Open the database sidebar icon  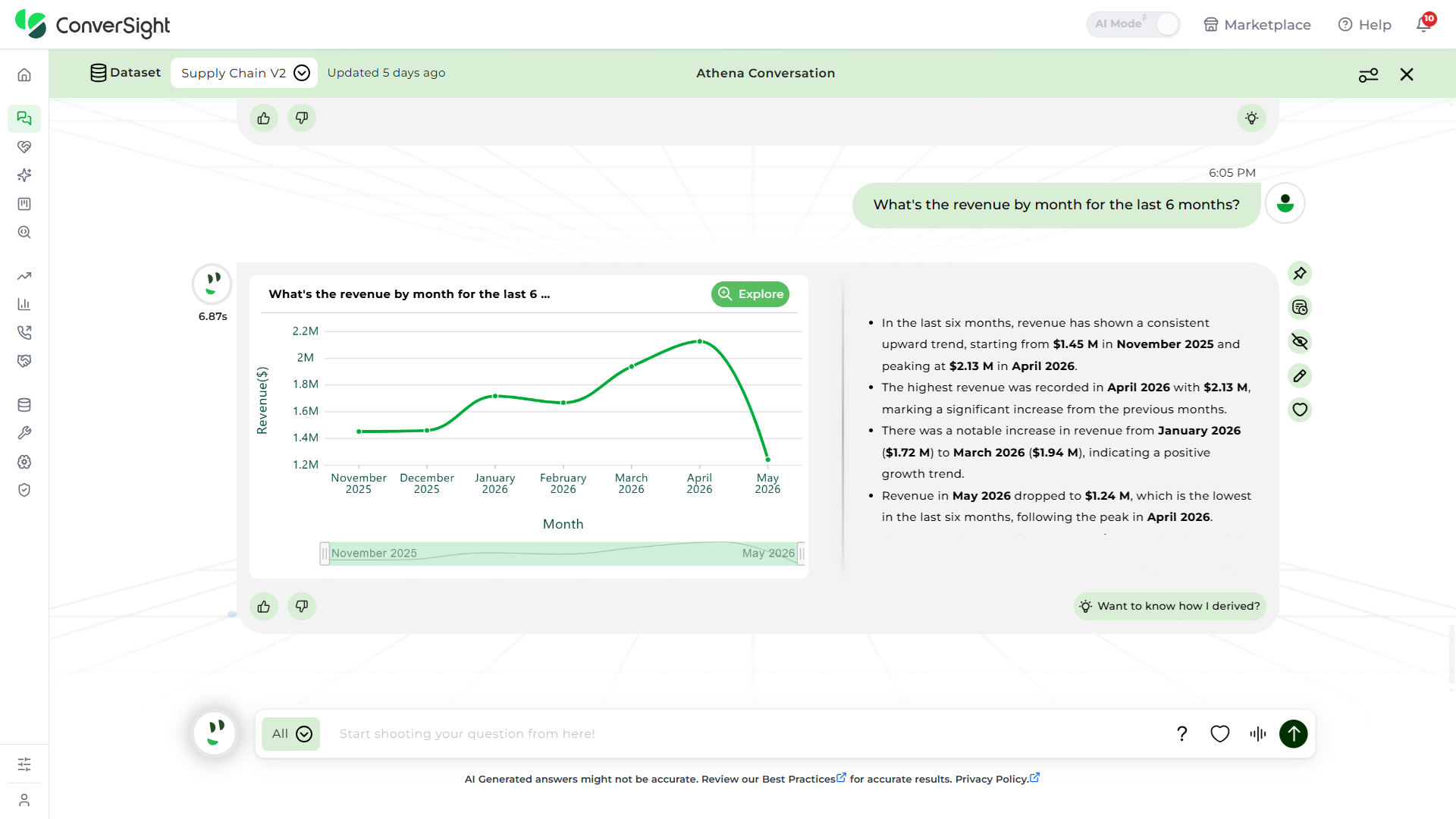point(24,405)
